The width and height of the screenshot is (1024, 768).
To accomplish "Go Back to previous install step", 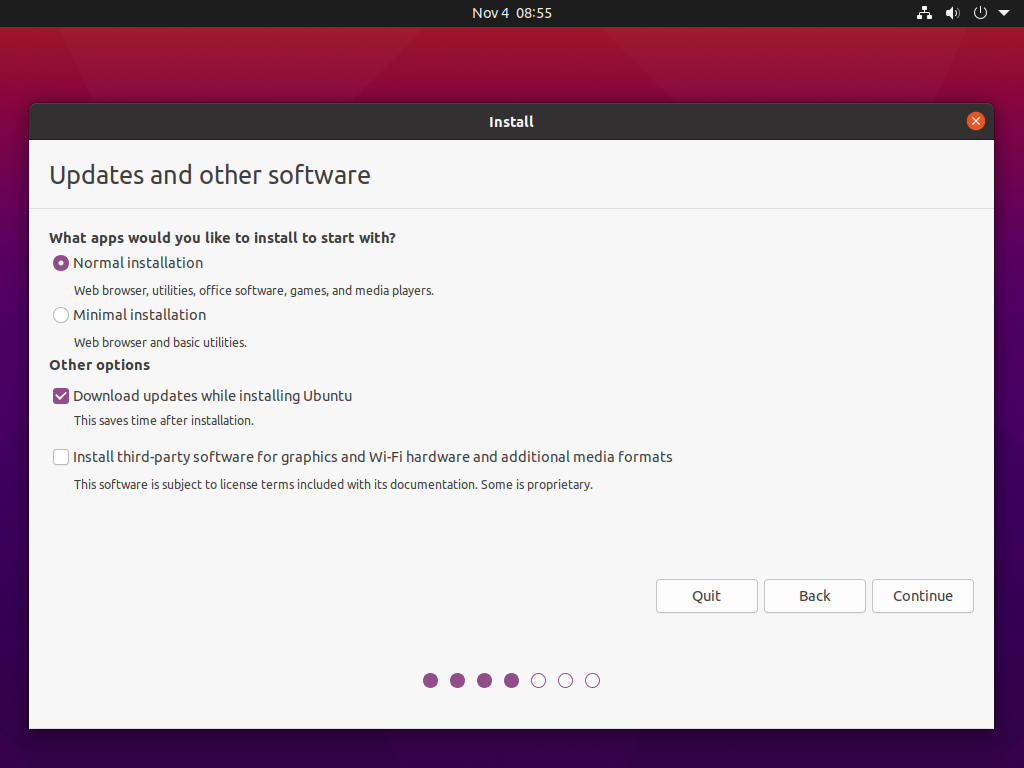I will [814, 596].
